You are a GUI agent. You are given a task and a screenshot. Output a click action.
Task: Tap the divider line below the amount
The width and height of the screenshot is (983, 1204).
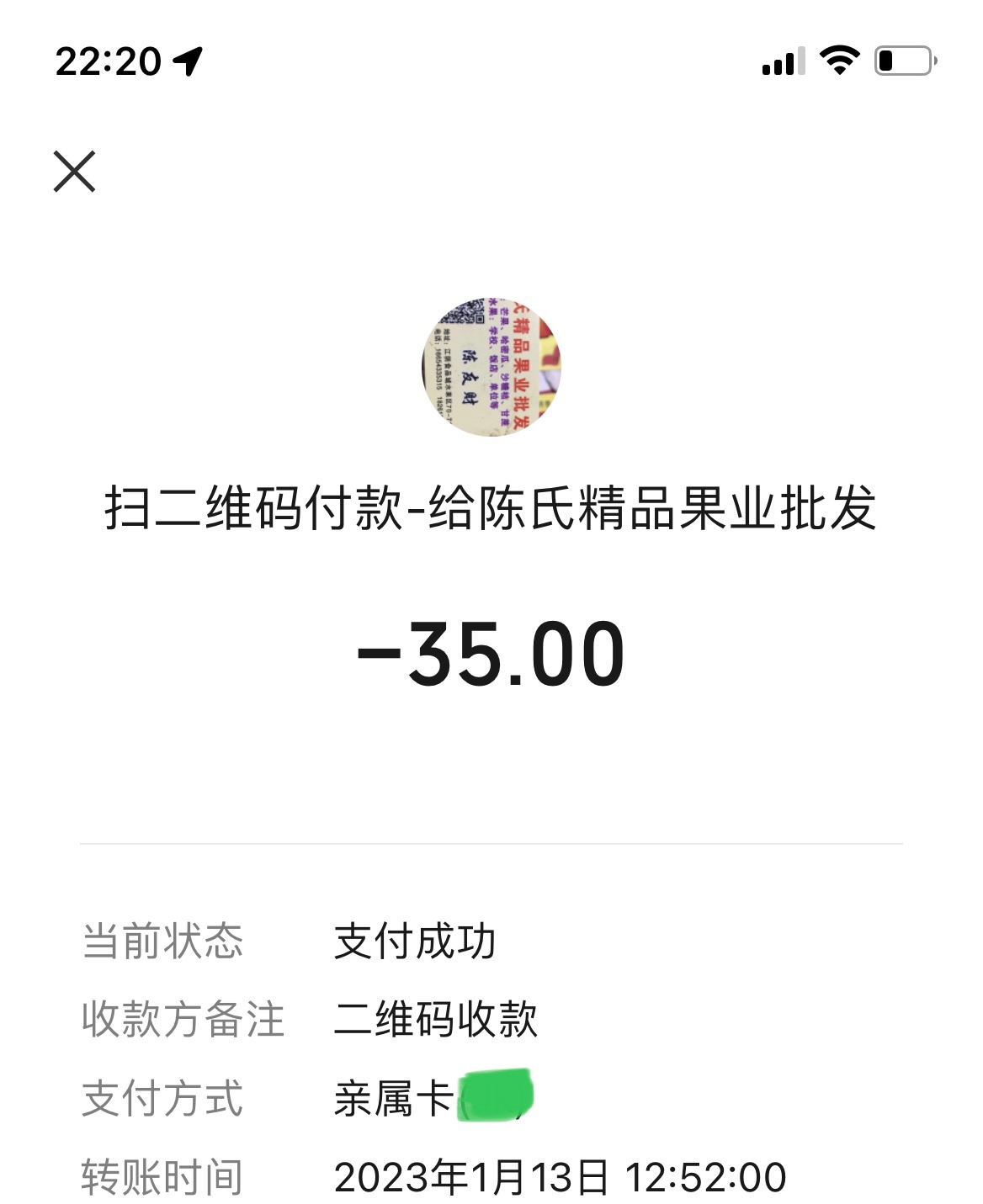491,843
